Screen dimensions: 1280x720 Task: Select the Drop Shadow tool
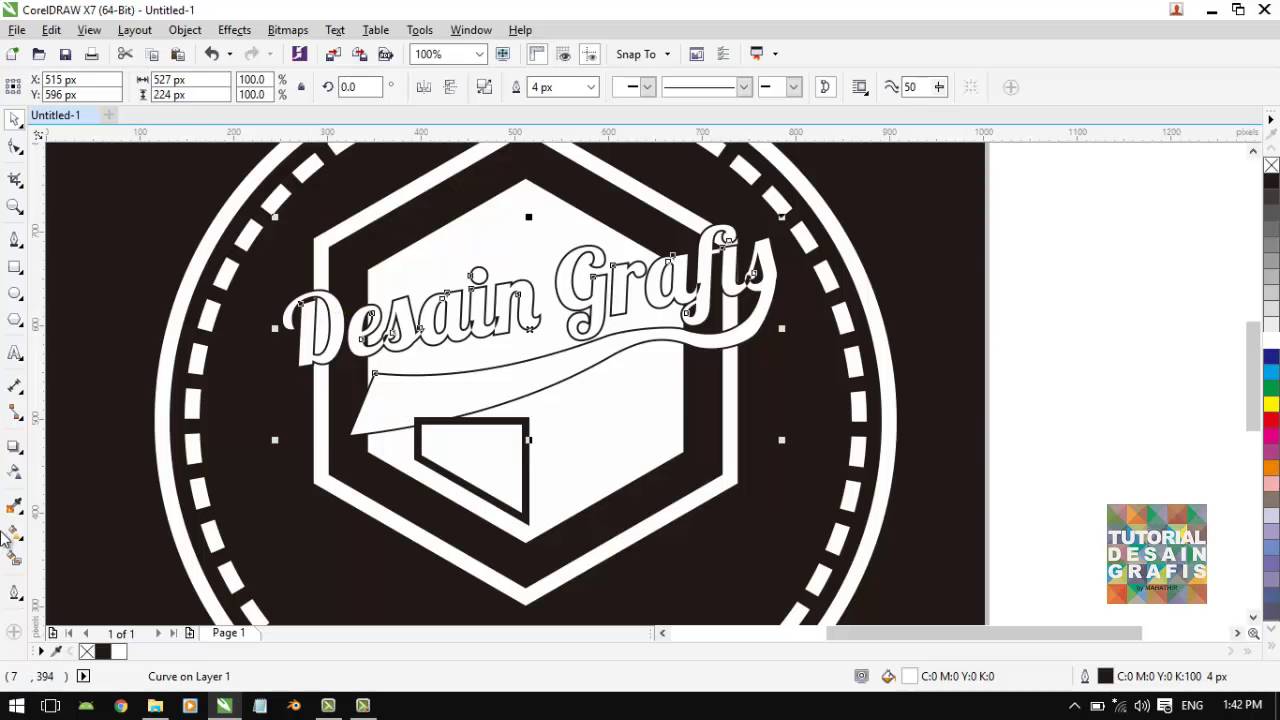14,446
